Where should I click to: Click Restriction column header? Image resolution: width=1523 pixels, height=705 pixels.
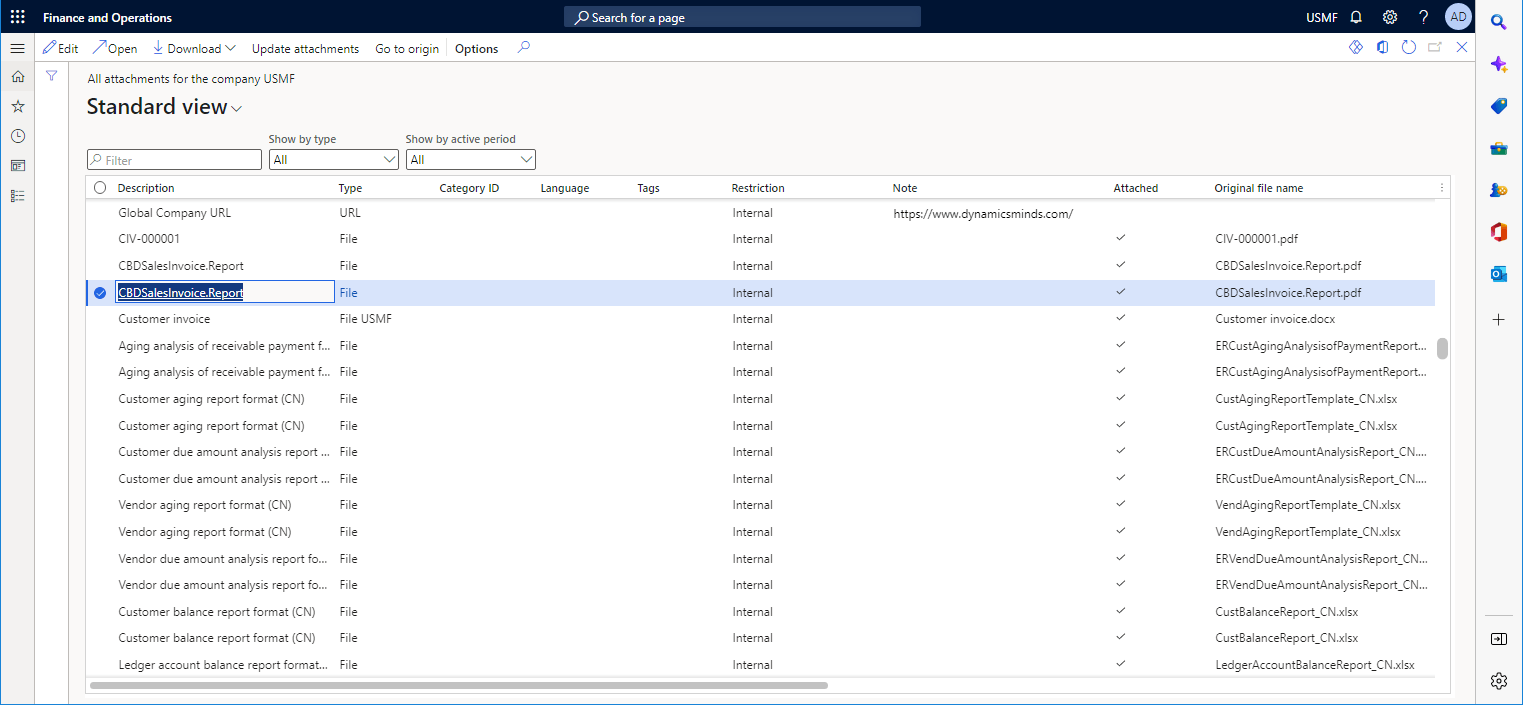(758, 188)
